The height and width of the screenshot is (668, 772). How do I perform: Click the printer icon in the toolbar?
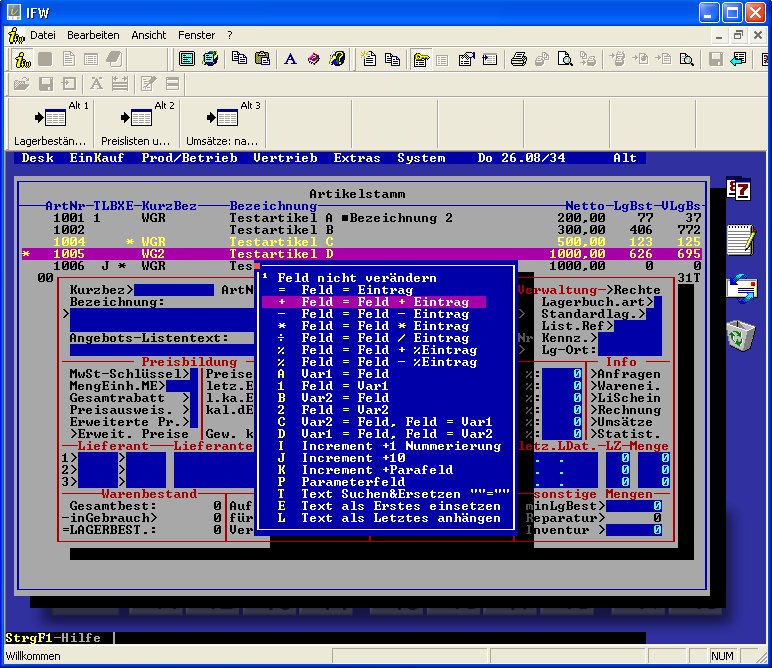(518, 59)
